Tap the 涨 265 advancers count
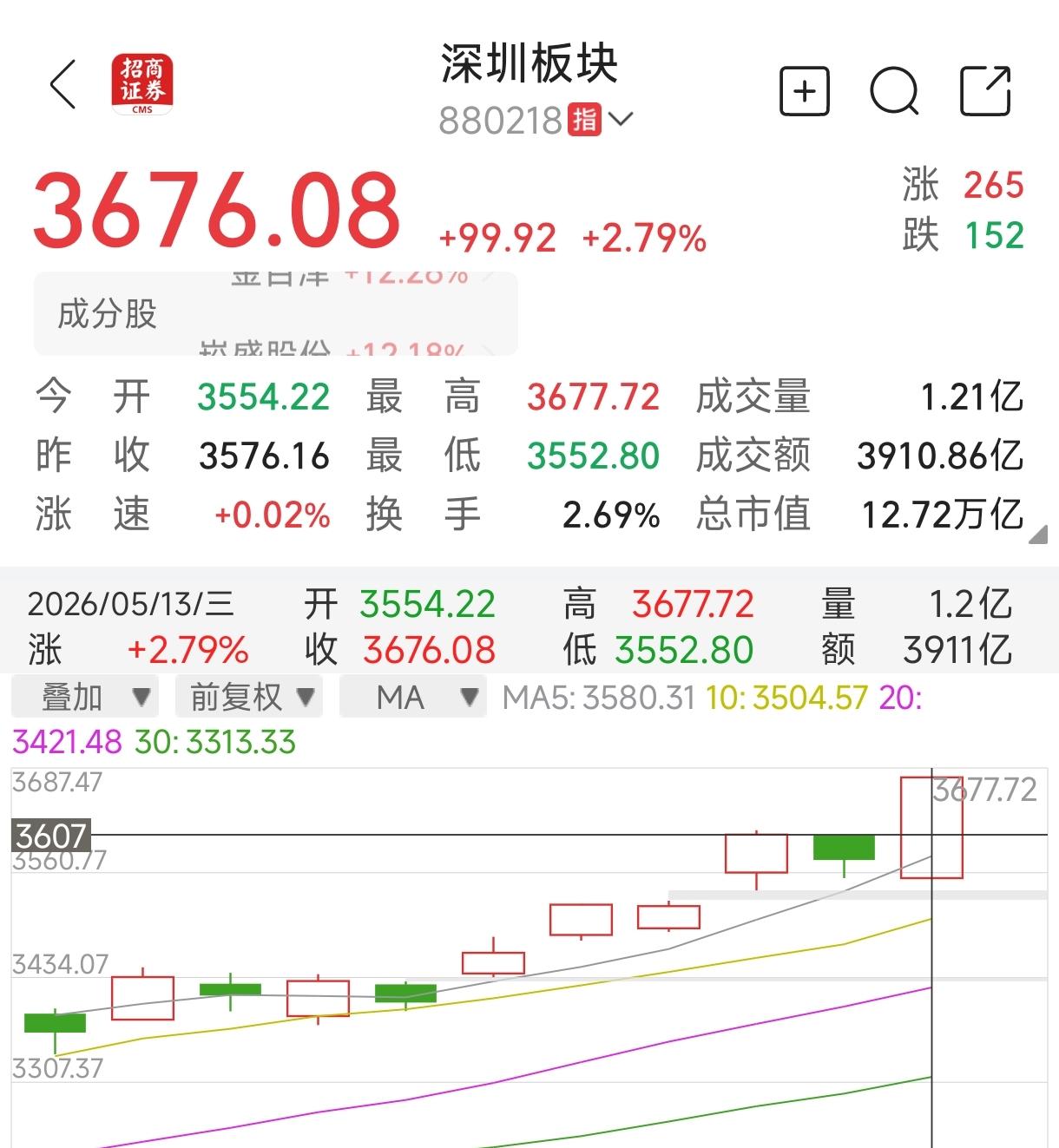This screenshot has width=1059, height=1148. pos(963,185)
